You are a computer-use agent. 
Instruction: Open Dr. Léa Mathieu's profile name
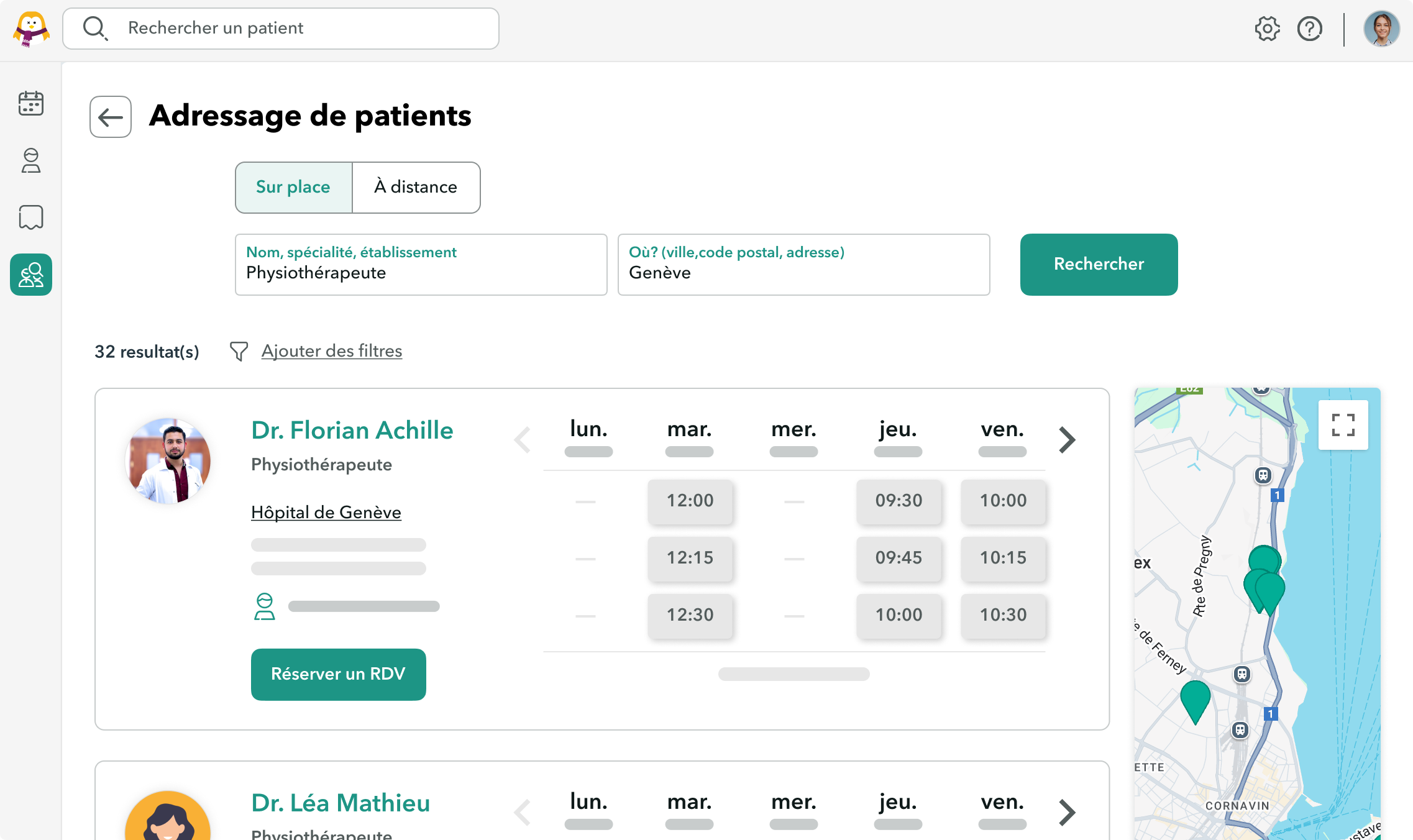pyautogui.click(x=341, y=803)
